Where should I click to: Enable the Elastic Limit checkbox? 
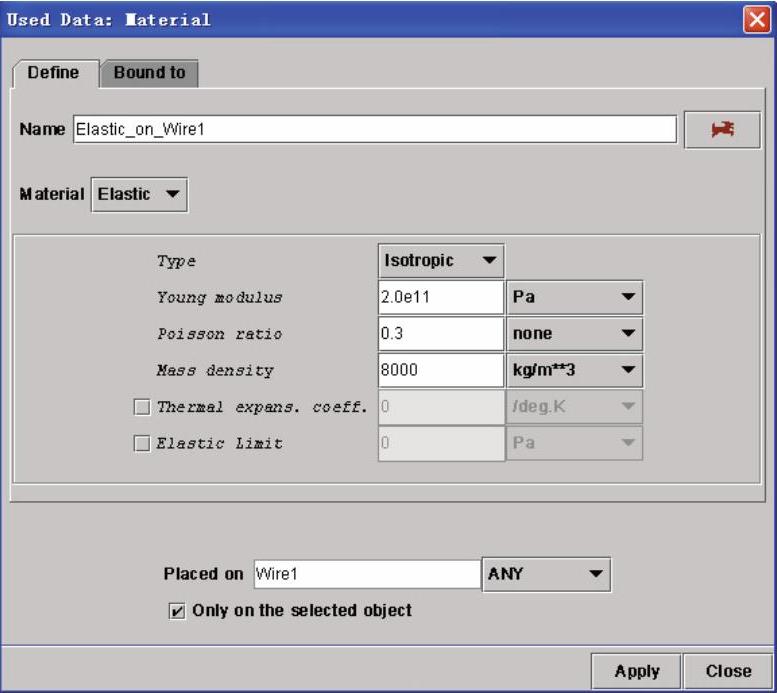click(142, 444)
